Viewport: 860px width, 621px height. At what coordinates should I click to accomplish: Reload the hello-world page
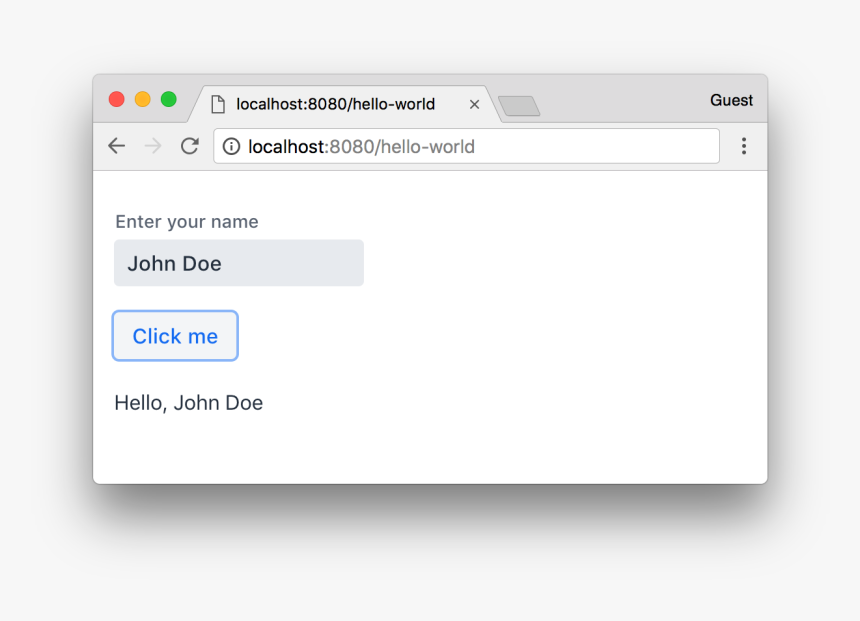tap(189, 146)
